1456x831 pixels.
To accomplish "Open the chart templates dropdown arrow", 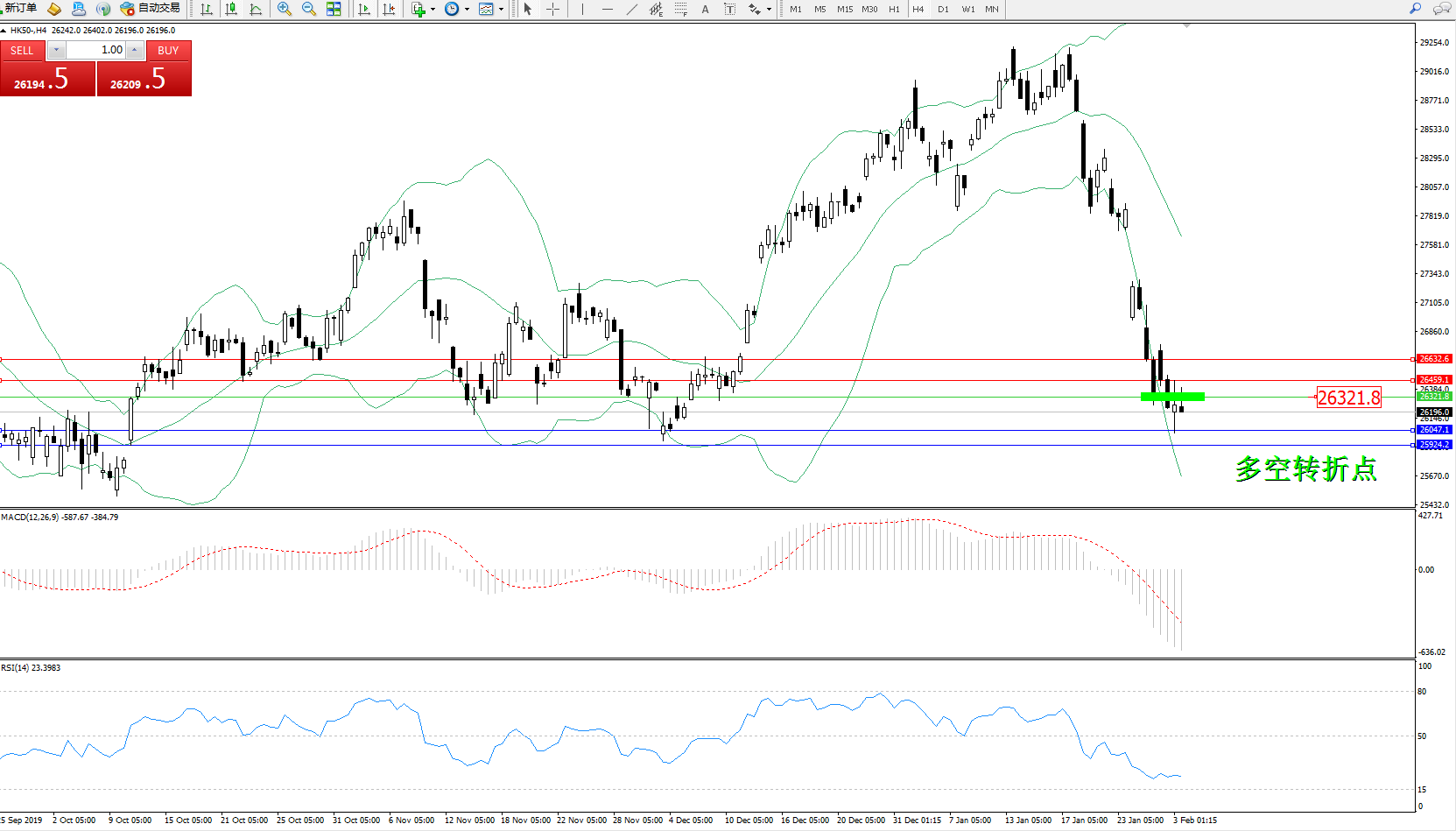I will pyautogui.click(x=501, y=9).
